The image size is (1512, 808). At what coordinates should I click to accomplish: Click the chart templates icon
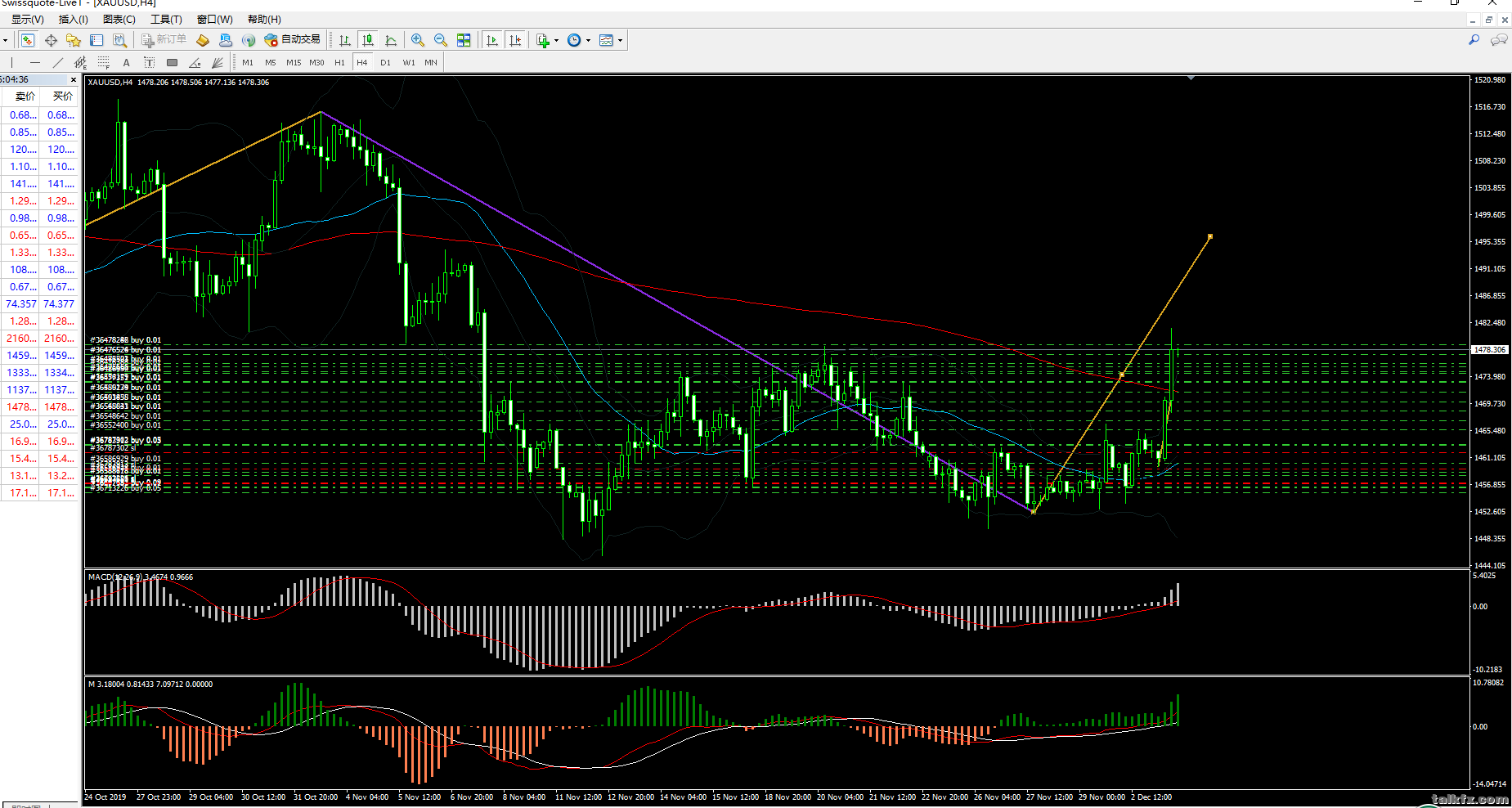coord(606,40)
